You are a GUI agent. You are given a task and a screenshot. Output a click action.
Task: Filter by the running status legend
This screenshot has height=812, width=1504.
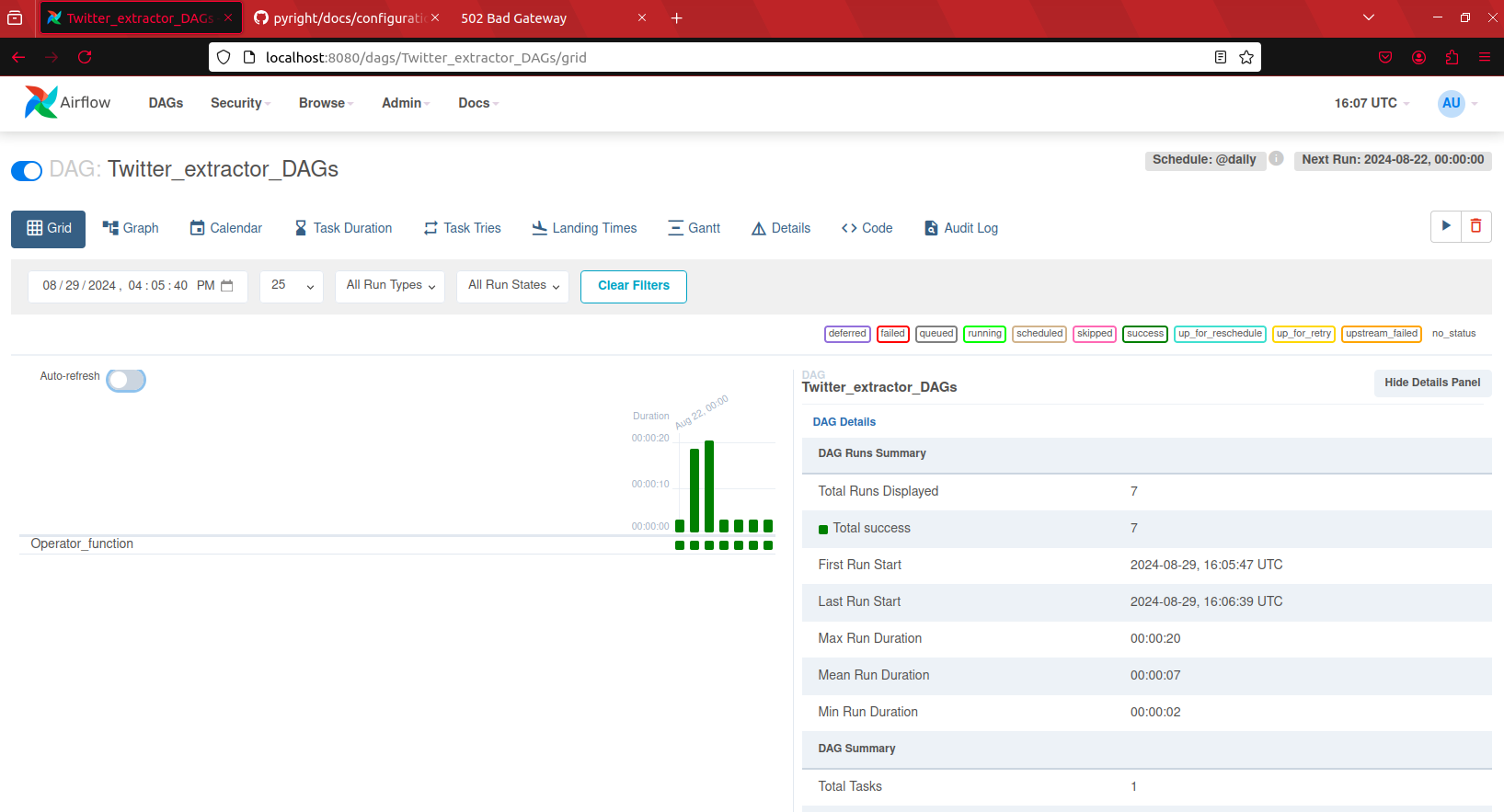984,334
